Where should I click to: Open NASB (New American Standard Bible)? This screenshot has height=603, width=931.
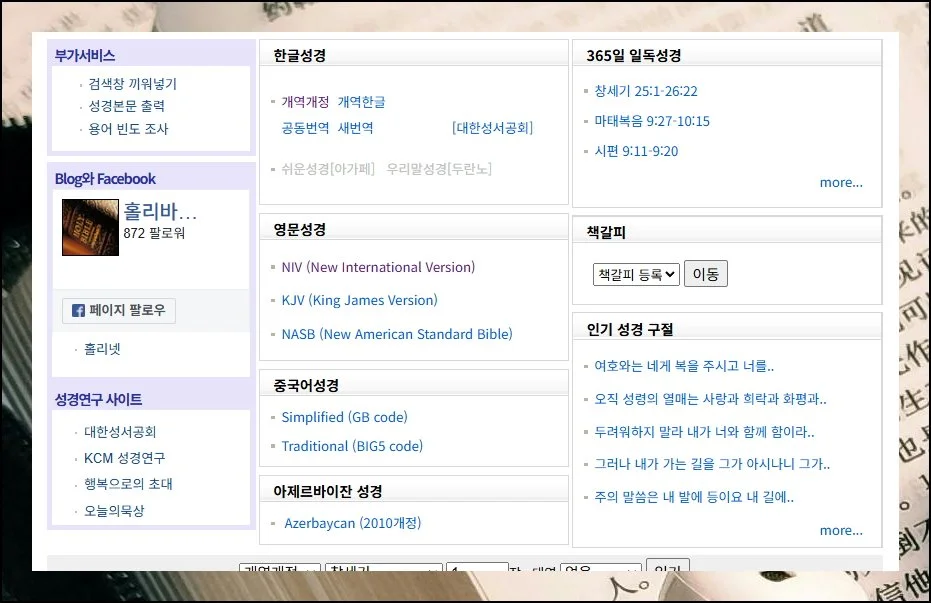(396, 334)
